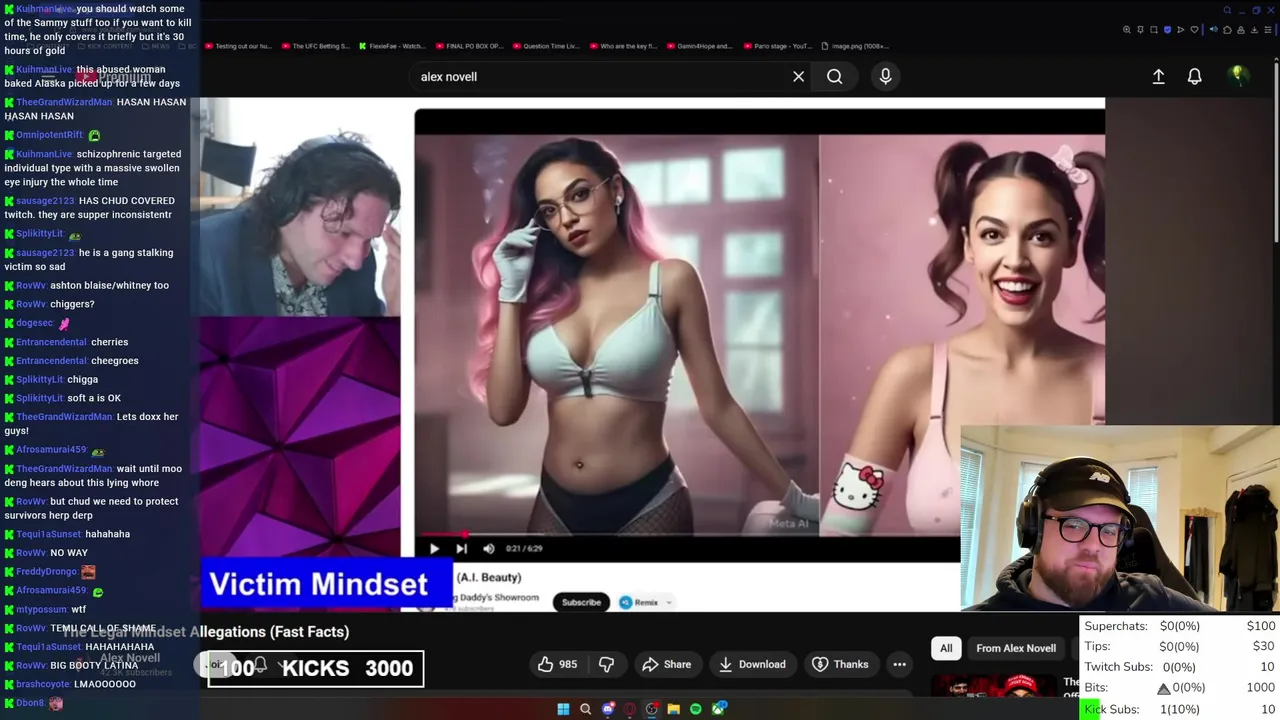Viewport: 1280px width, 720px height.
Task: Open 'Who are the key fi...' bookmark
Action: coord(623,46)
